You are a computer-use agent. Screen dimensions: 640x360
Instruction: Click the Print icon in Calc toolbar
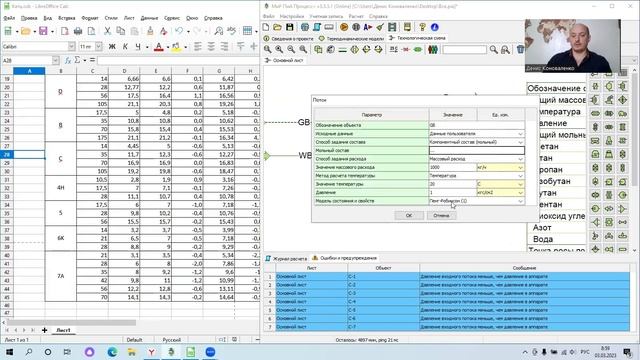coord(78,31)
